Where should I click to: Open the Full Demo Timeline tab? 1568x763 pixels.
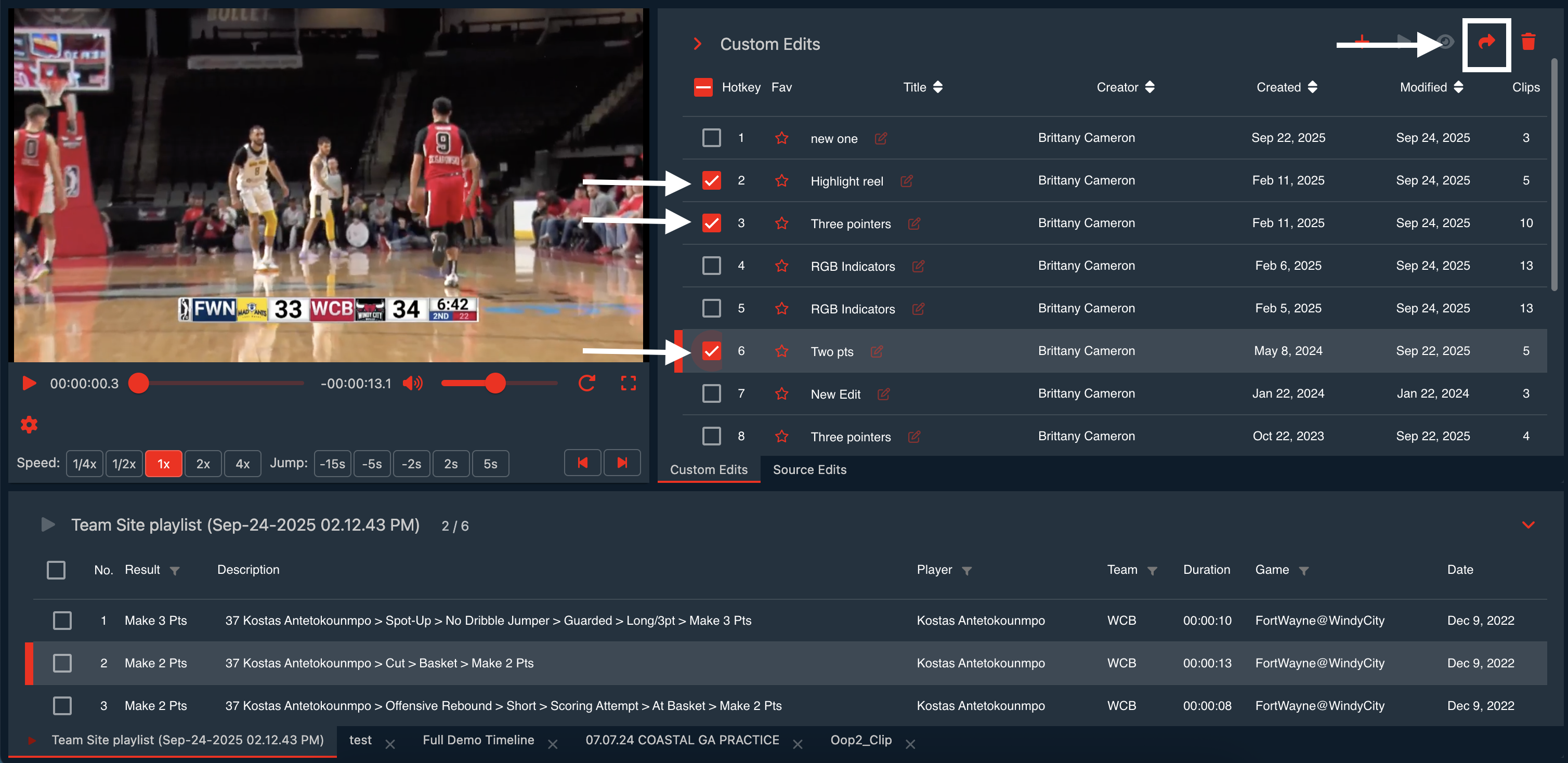tap(478, 740)
